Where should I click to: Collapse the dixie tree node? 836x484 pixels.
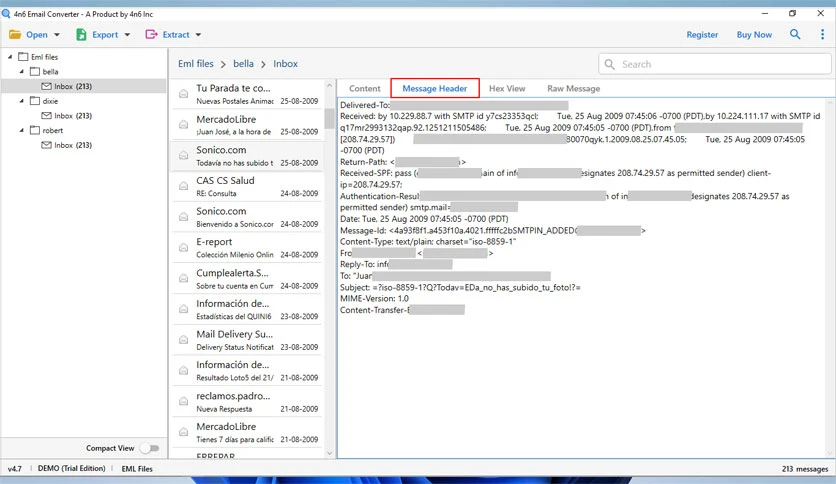pyautogui.click(x=22, y=101)
